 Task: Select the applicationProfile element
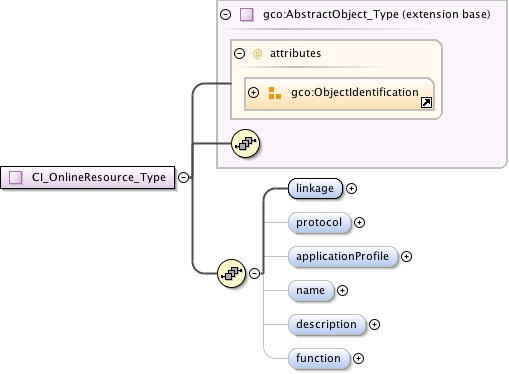343,257
